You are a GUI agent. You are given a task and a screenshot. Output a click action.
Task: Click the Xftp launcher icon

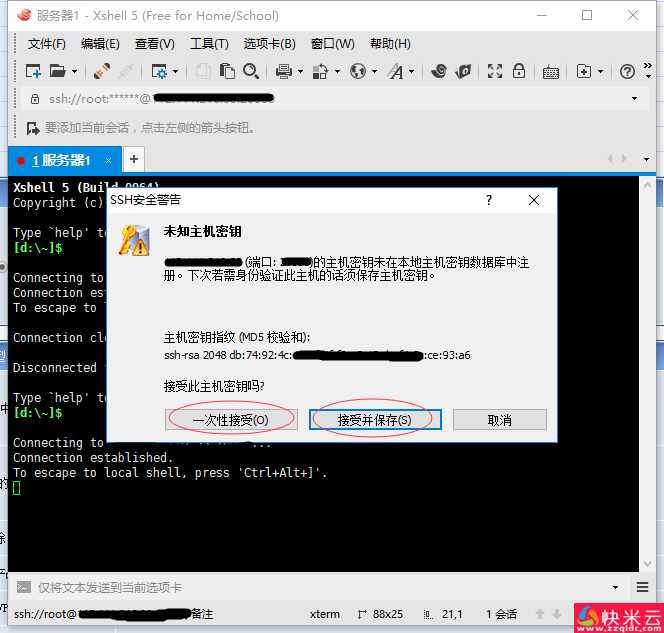(463, 71)
